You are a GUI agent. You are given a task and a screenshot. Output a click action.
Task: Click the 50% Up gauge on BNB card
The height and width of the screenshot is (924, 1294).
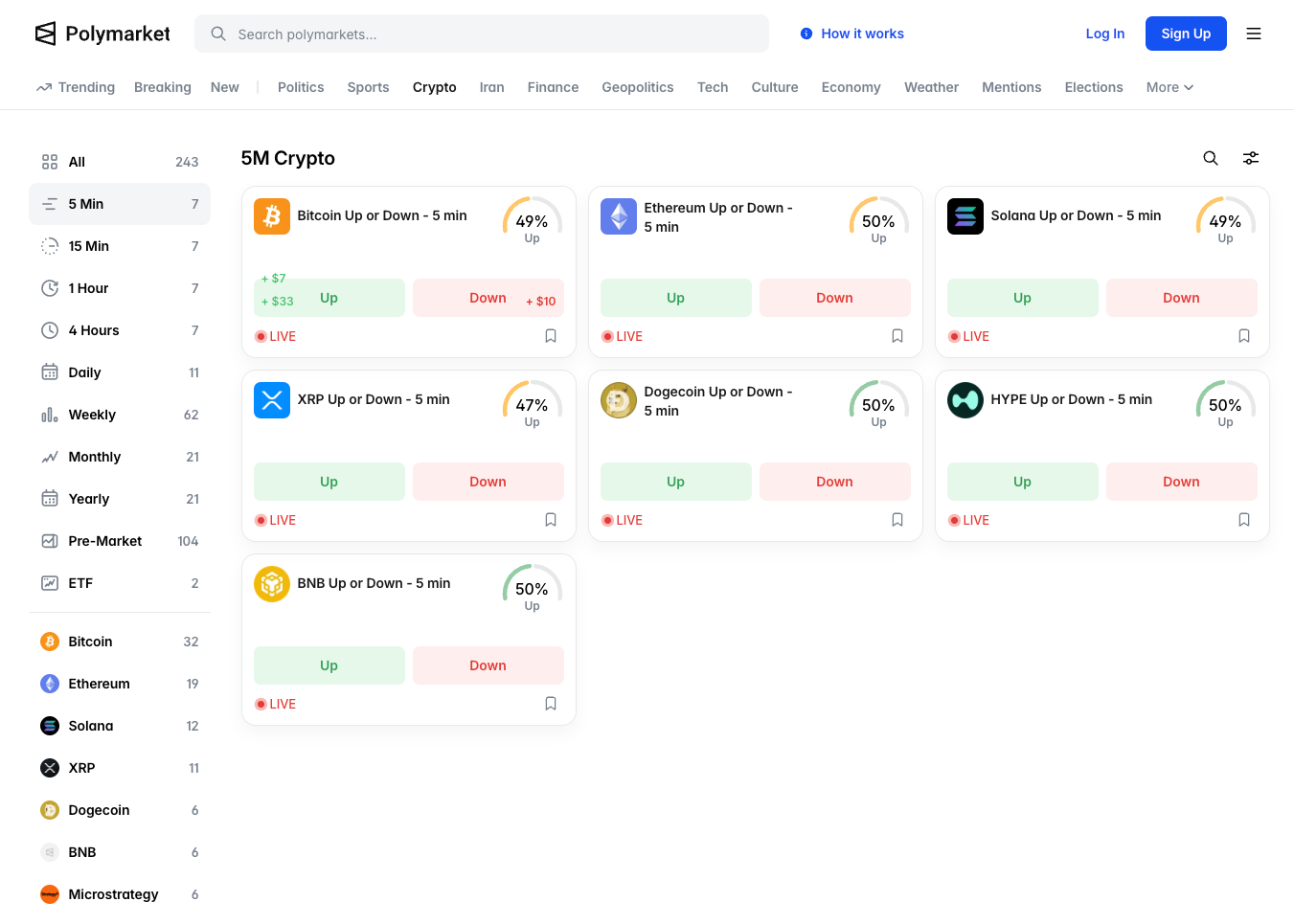coord(532,589)
